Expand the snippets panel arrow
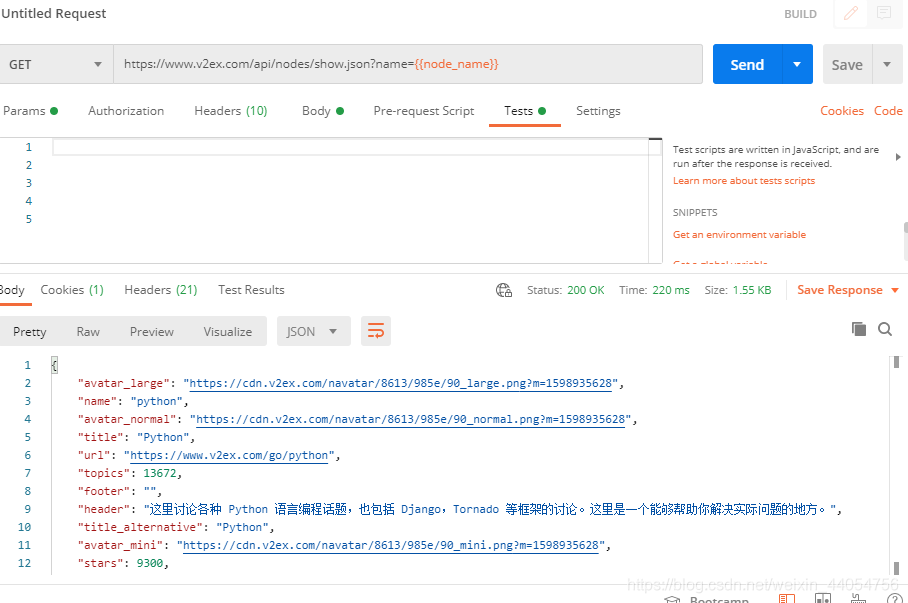 tap(898, 156)
